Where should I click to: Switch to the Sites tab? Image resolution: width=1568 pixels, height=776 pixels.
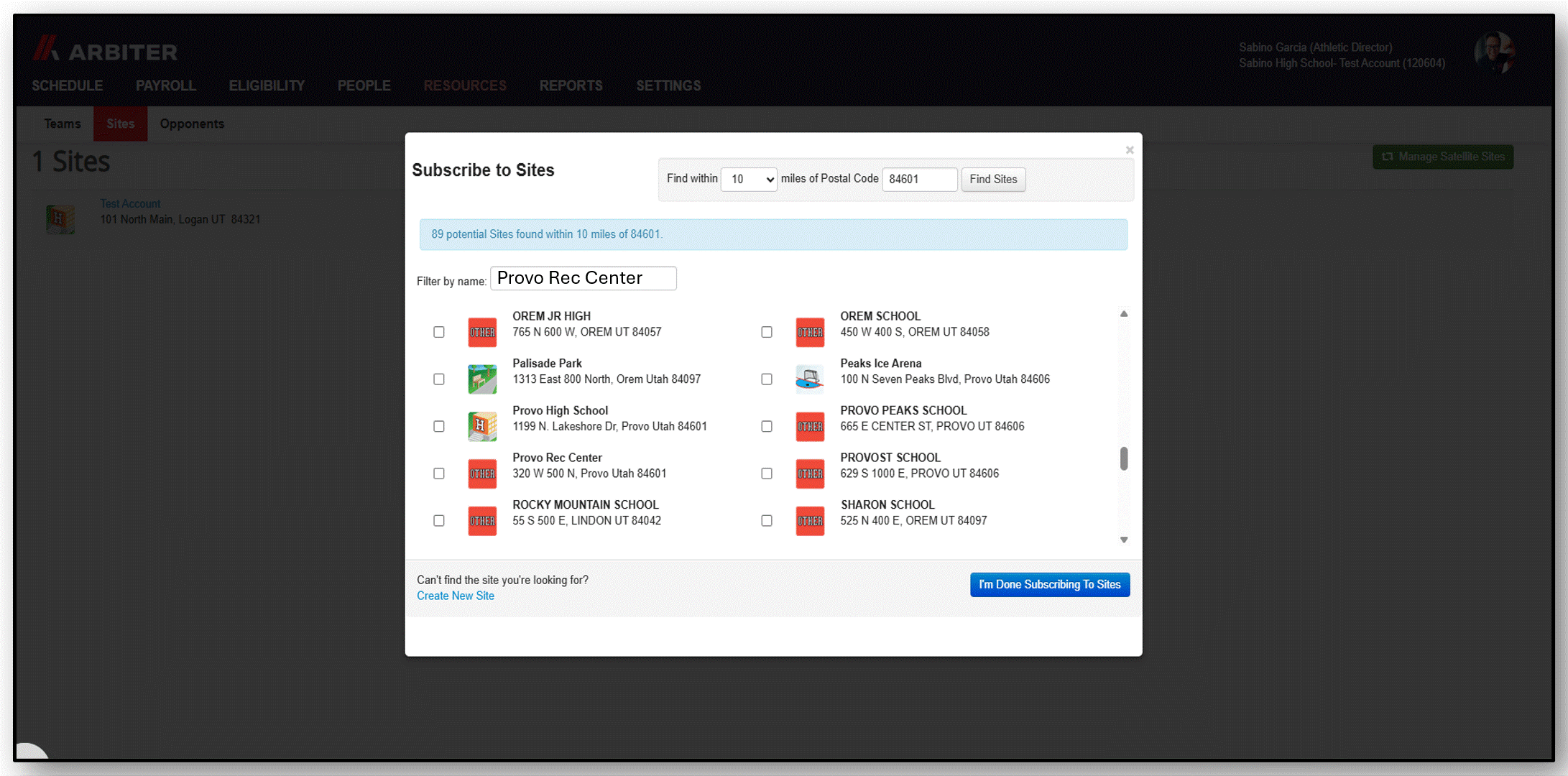tap(121, 124)
